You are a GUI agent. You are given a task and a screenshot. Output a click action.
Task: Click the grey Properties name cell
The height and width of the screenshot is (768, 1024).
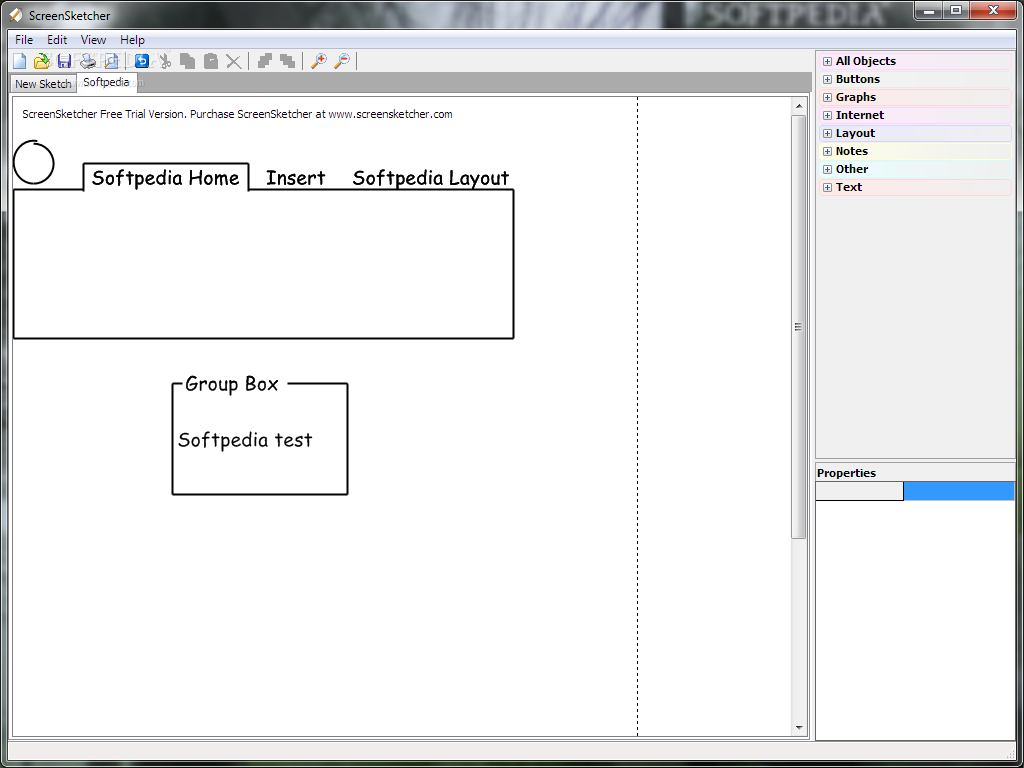pos(859,491)
